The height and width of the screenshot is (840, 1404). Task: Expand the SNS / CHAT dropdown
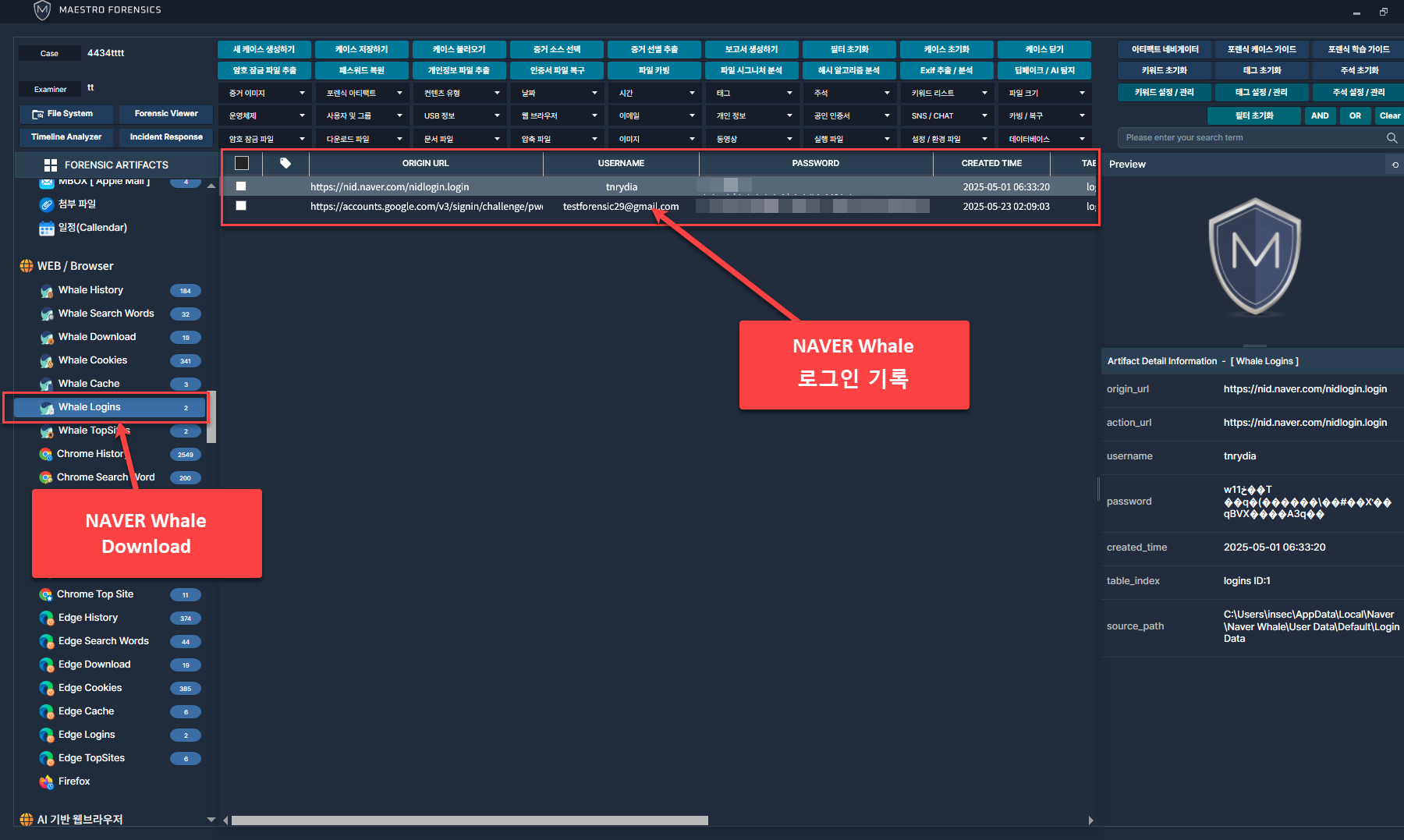click(x=948, y=115)
